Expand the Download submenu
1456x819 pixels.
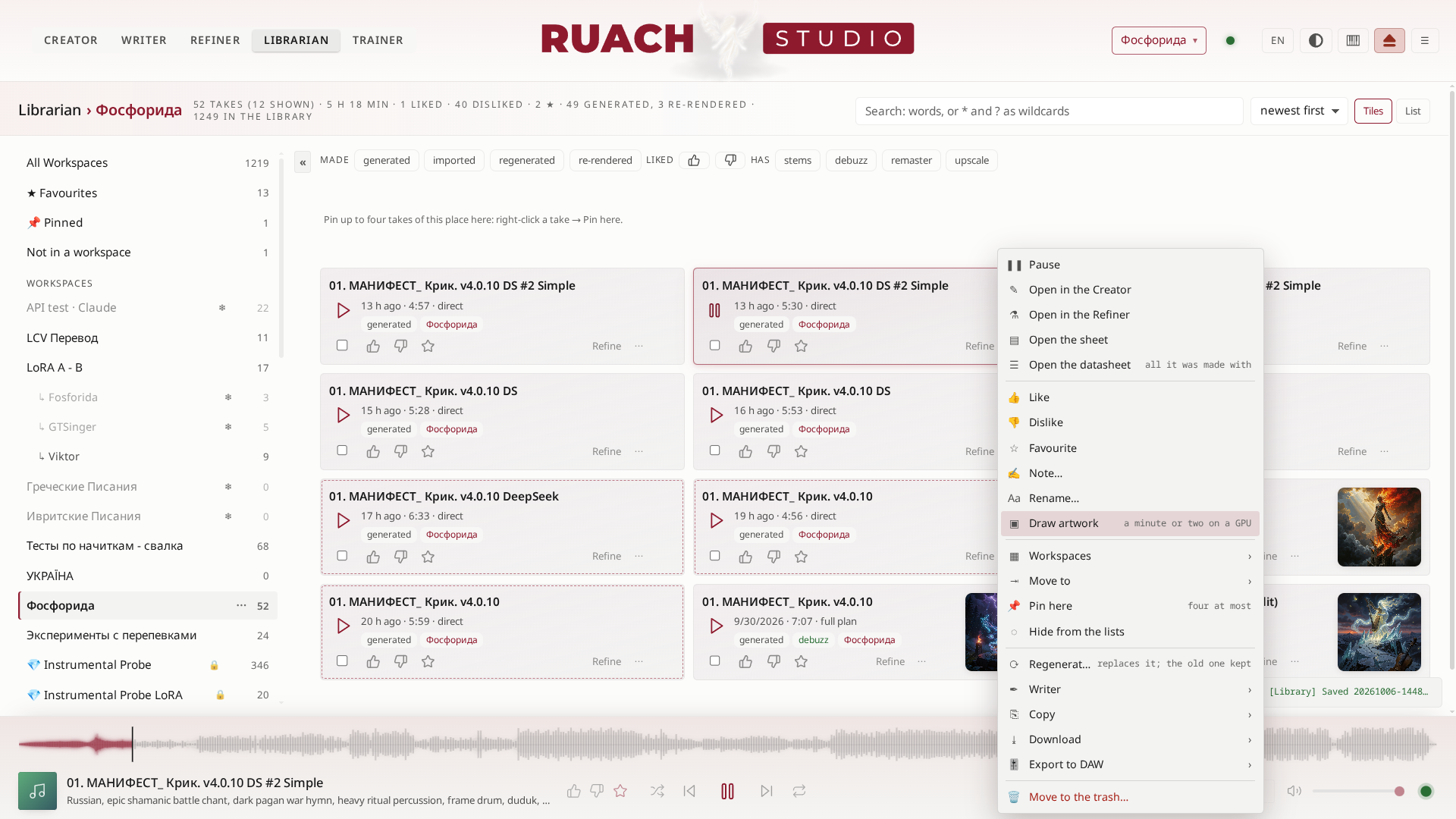point(1130,739)
